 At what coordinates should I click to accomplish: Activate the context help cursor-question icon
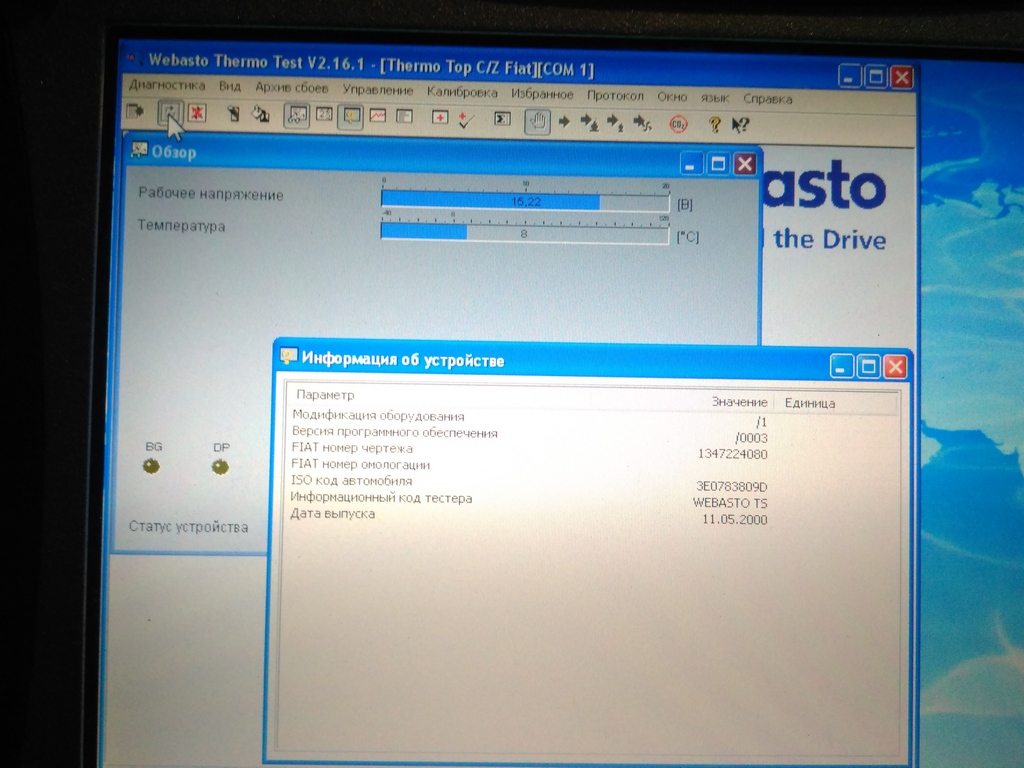[x=740, y=125]
